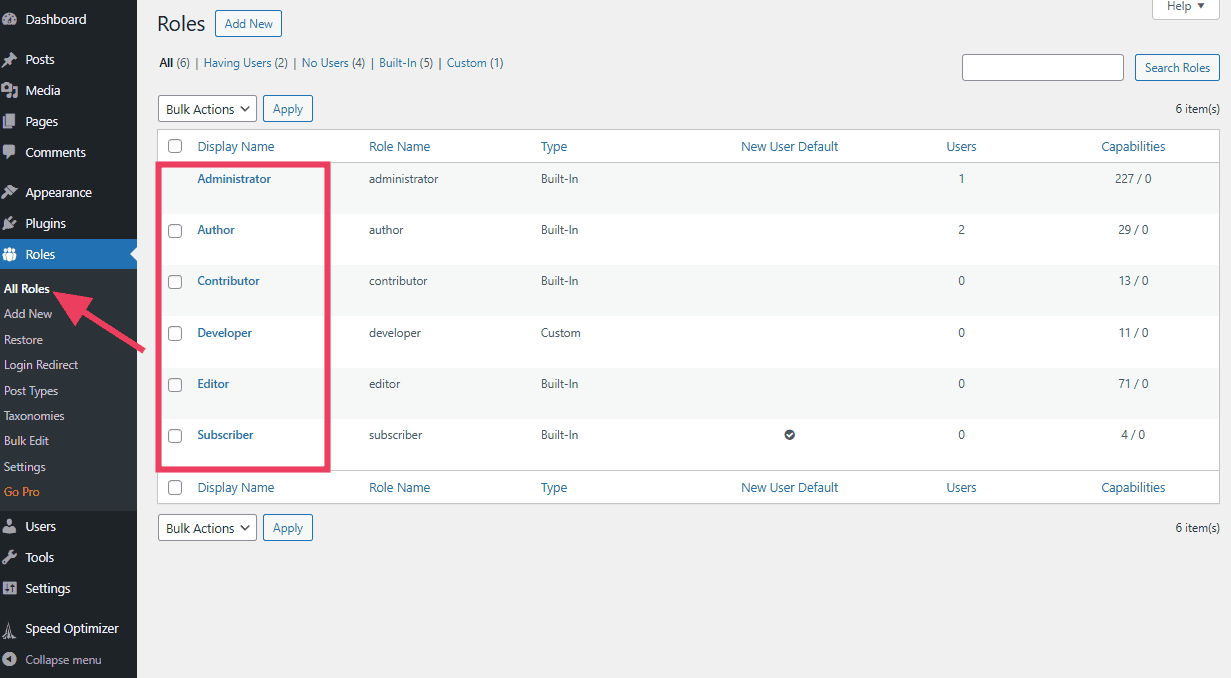
Task: Open the Bulk Actions dropdown
Action: [x=207, y=108]
